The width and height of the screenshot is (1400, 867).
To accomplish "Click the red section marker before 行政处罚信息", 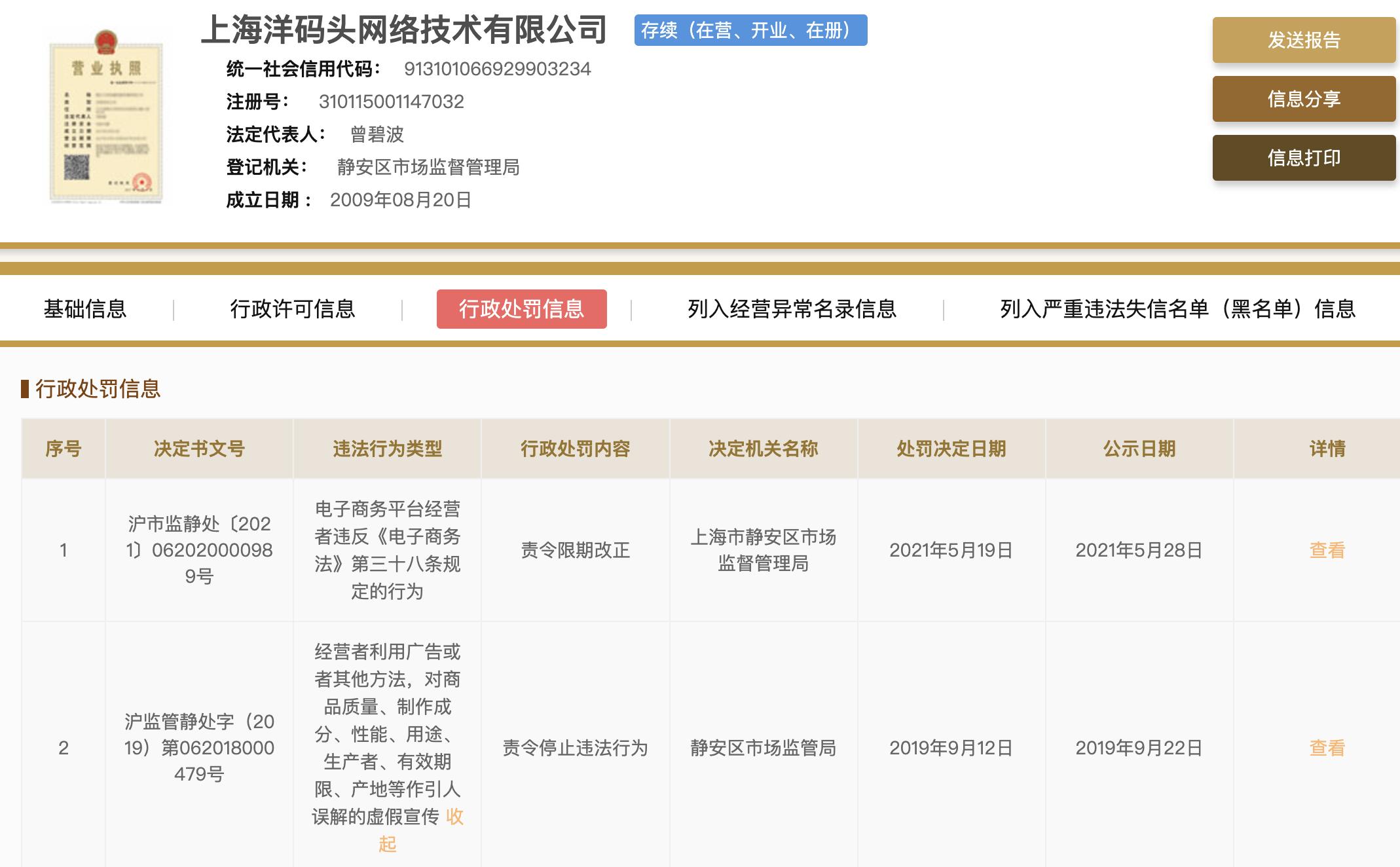I will 25,389.
